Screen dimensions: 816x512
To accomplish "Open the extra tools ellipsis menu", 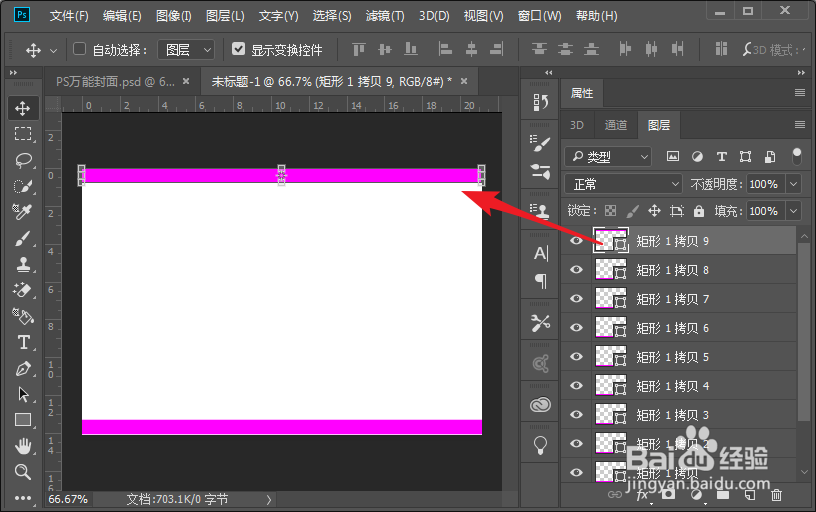I will [x=22, y=498].
